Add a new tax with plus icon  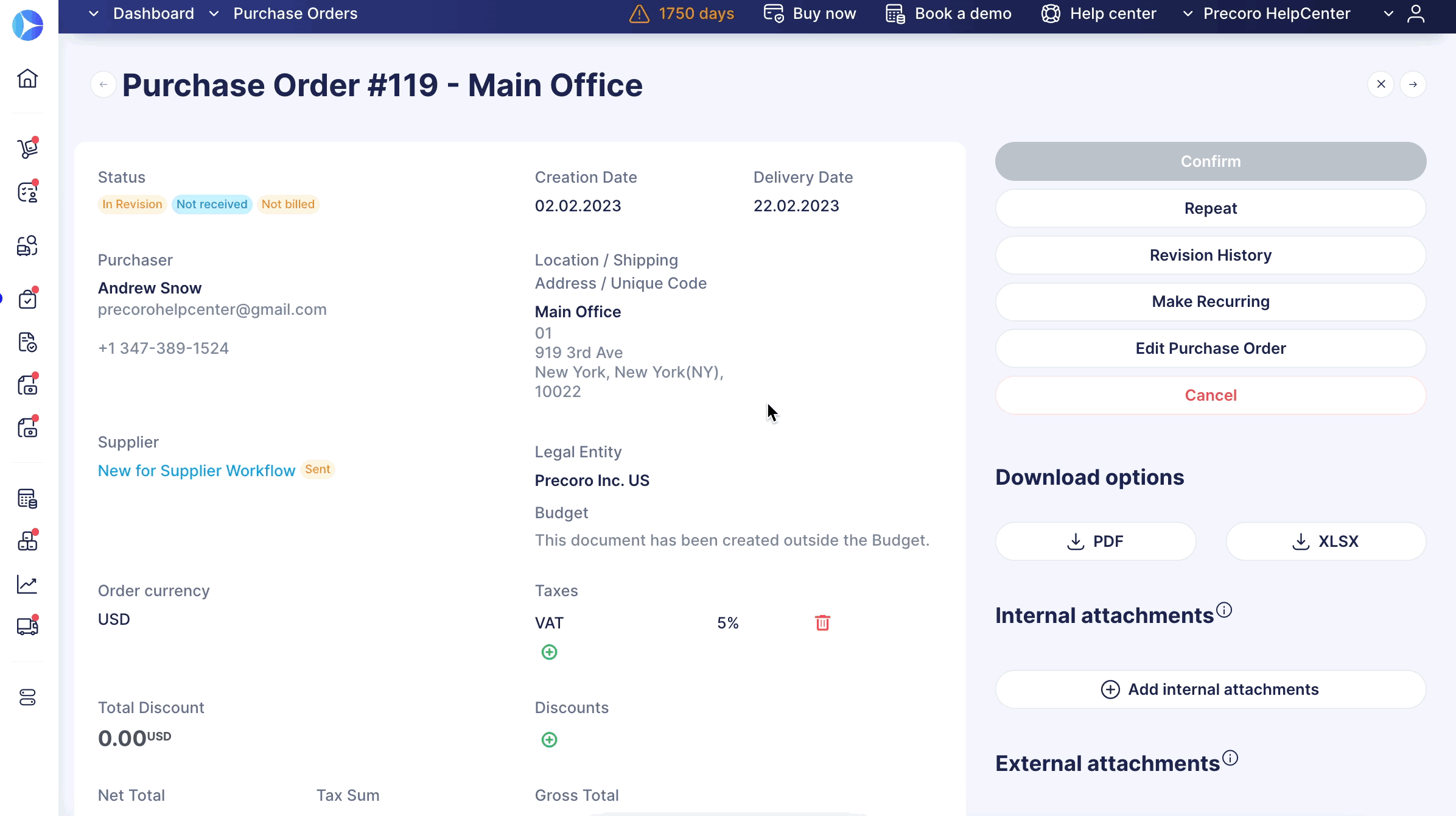(549, 652)
